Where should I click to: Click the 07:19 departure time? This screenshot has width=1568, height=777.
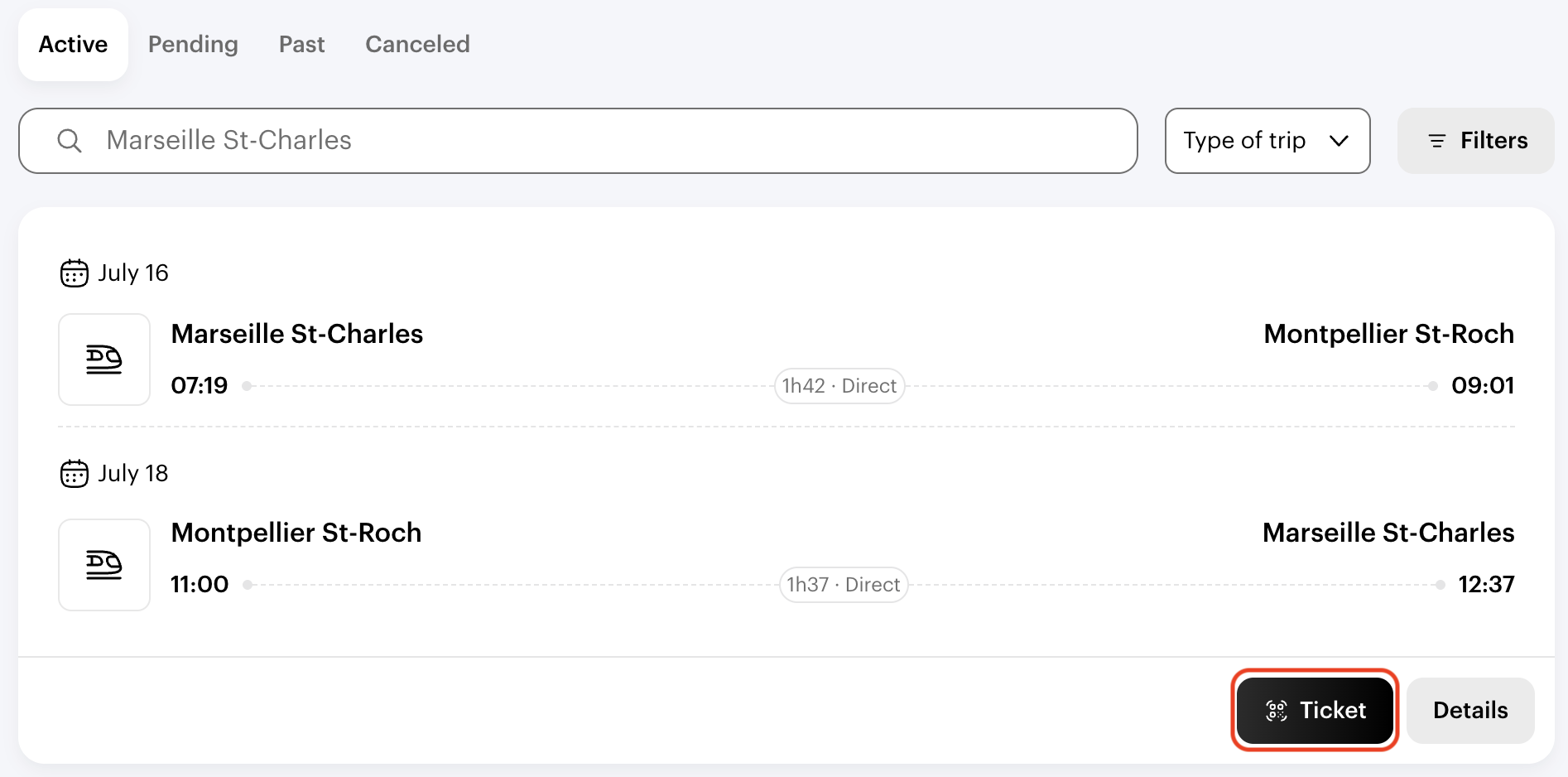pos(200,386)
